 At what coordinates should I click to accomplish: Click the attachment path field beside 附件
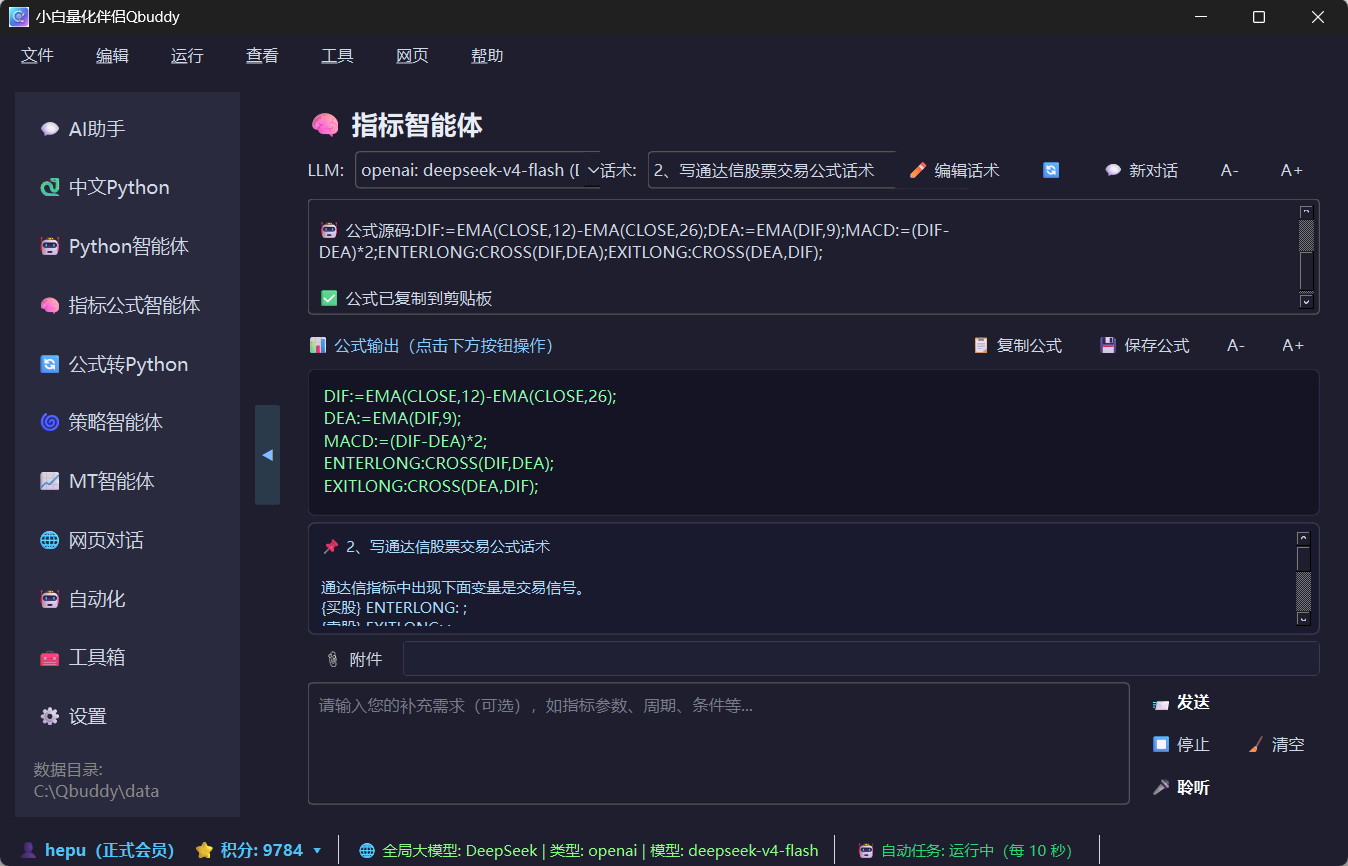861,659
